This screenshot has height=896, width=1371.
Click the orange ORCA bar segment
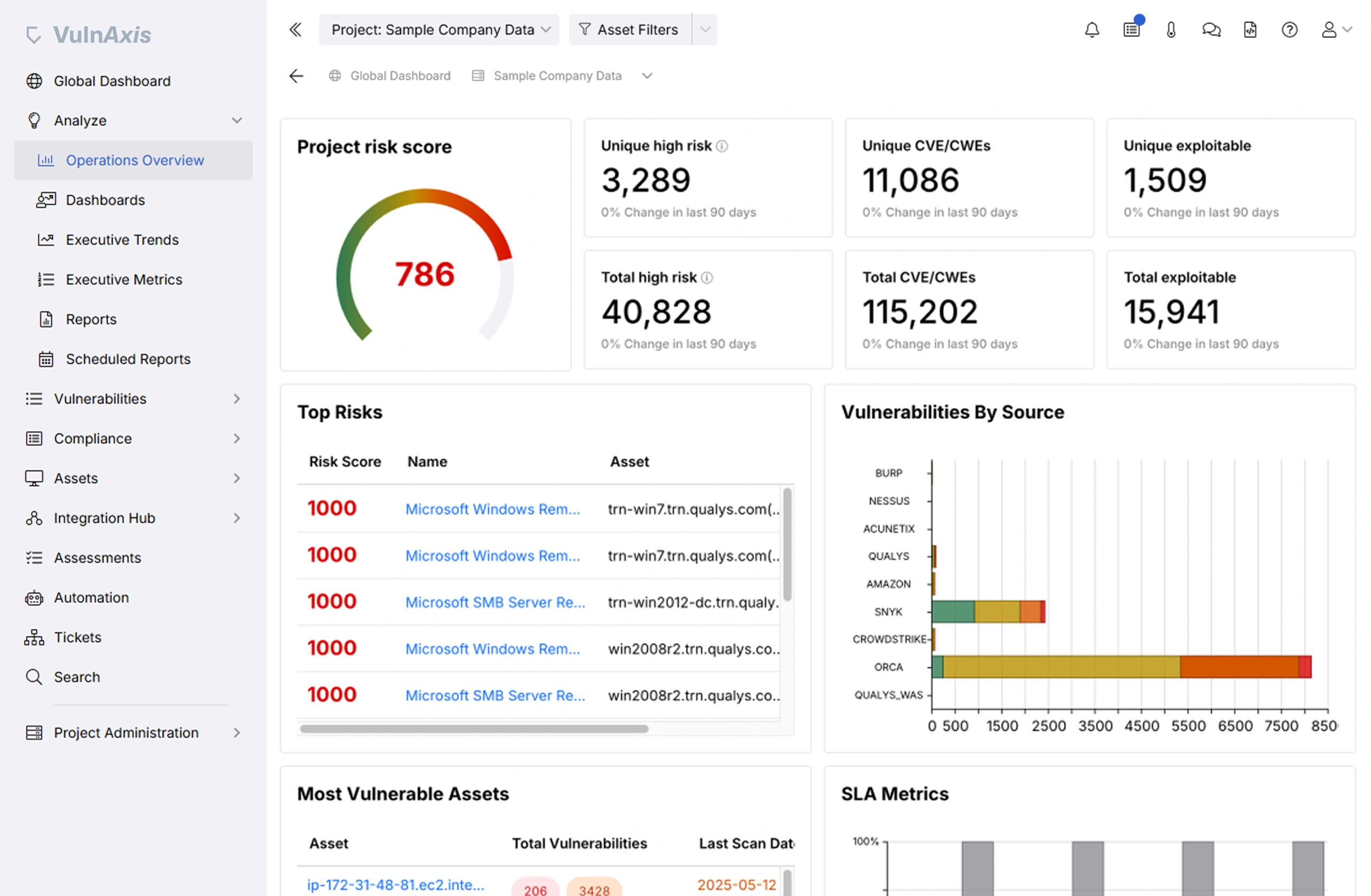(1239, 667)
